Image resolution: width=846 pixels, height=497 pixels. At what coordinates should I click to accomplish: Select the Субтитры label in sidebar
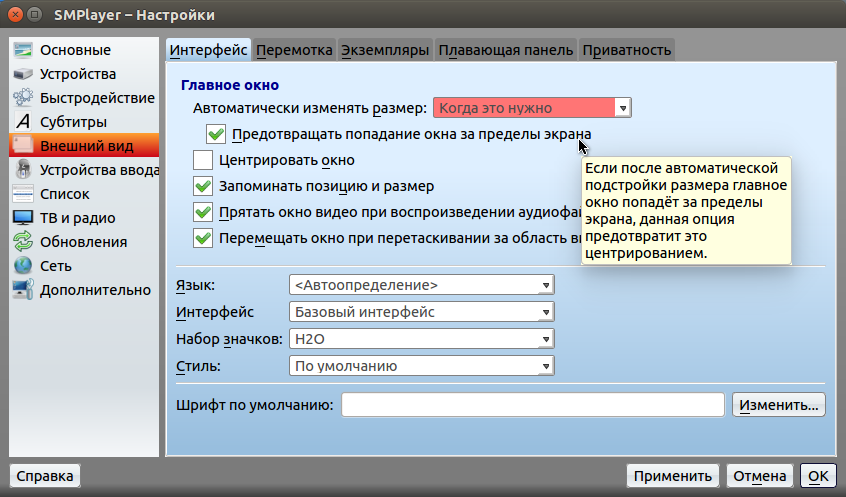[x=73, y=122]
